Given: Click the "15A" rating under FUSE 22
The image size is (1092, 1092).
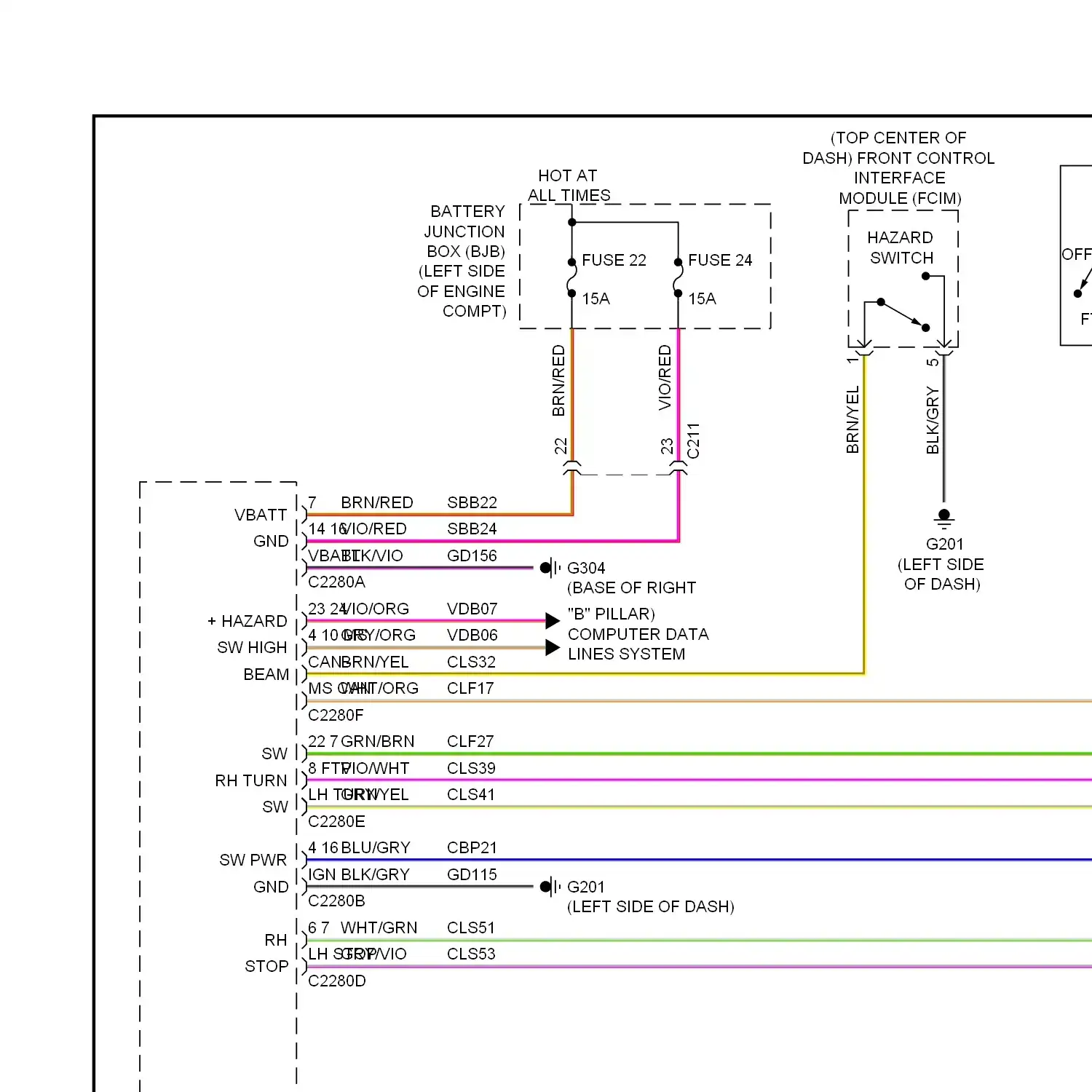Looking at the screenshot, I should [596, 298].
